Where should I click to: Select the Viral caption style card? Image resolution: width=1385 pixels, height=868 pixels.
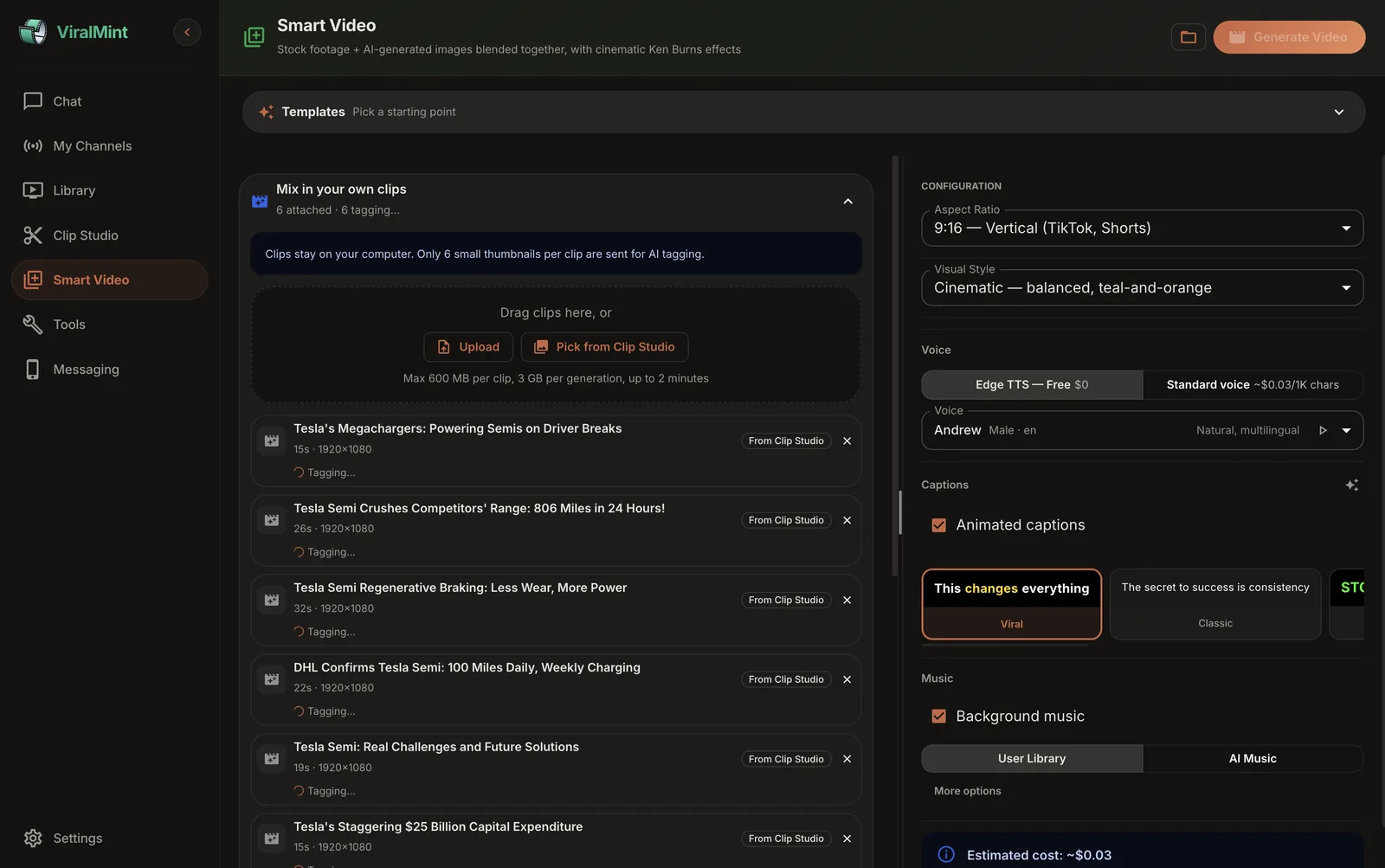coord(1011,604)
